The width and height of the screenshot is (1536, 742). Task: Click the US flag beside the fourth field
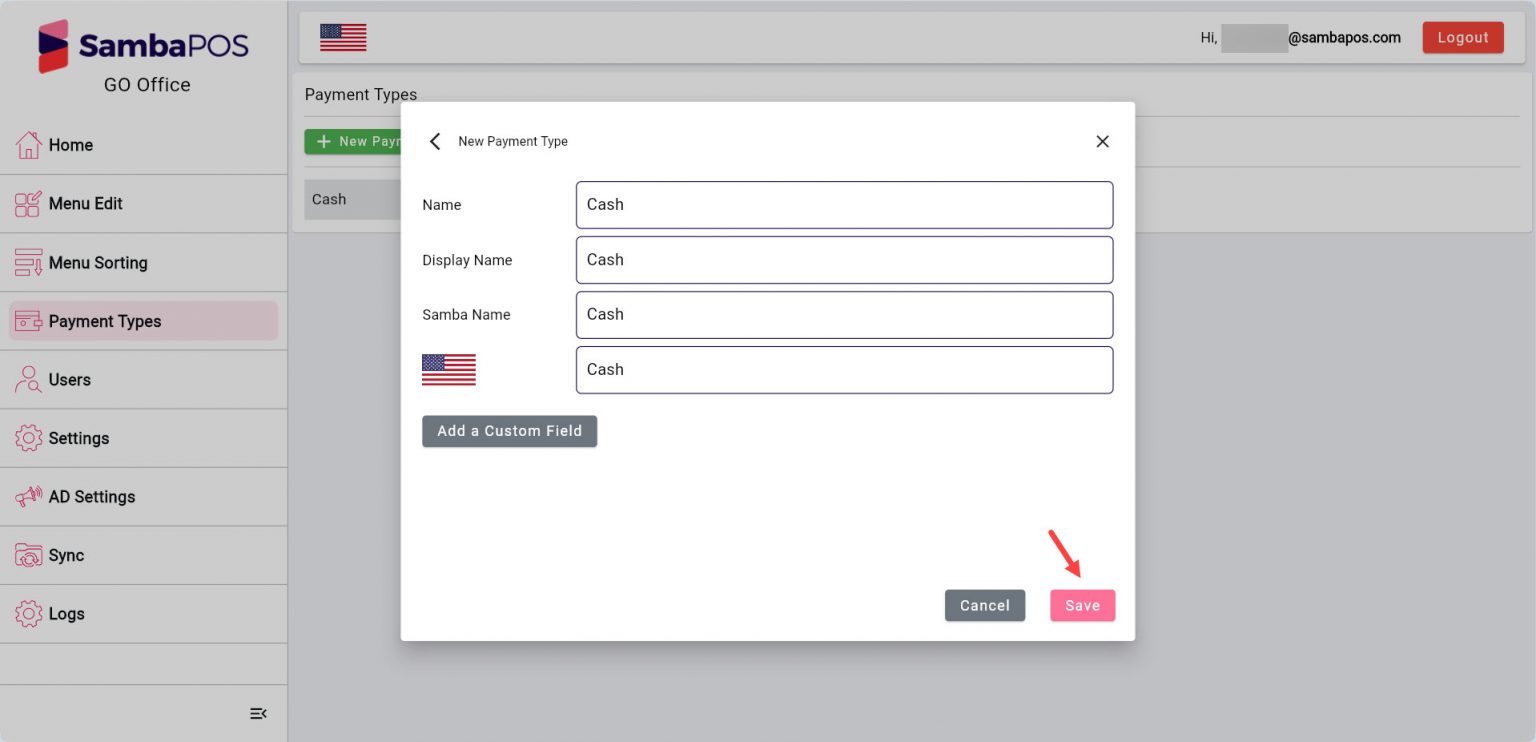[x=448, y=369]
